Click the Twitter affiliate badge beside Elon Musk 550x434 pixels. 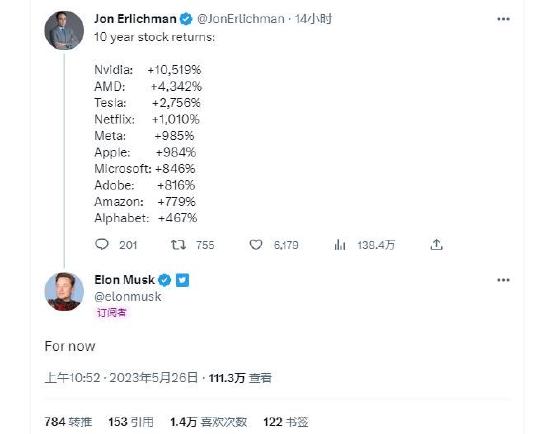[x=182, y=280]
